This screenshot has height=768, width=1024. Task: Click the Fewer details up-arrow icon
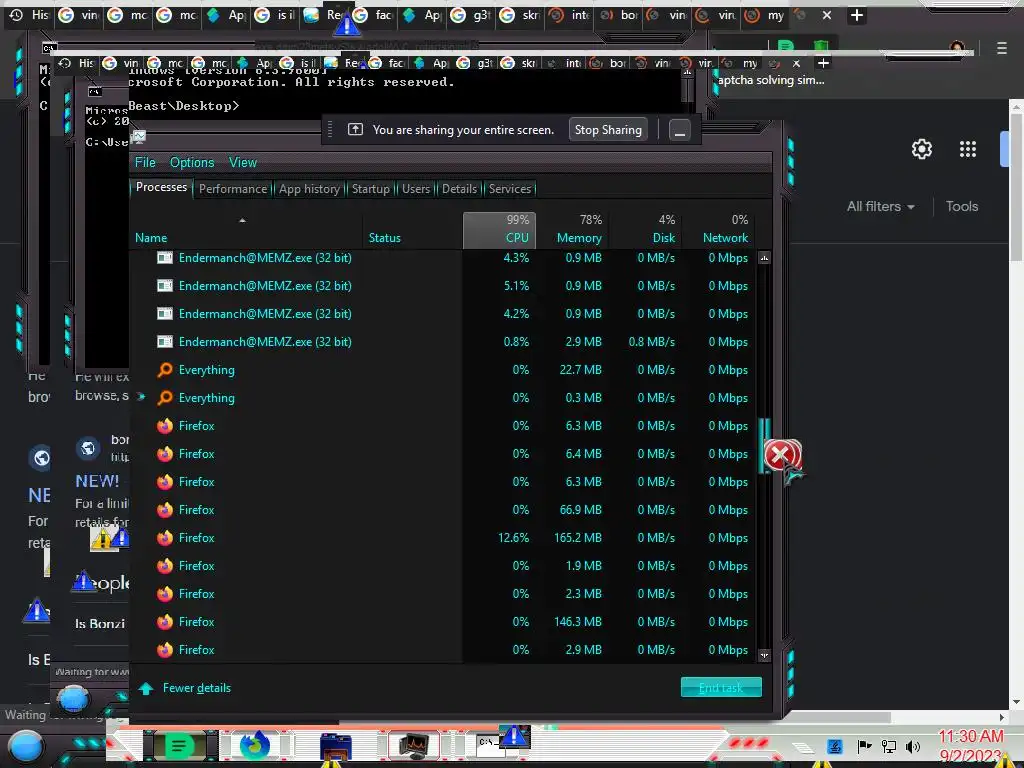(146, 688)
